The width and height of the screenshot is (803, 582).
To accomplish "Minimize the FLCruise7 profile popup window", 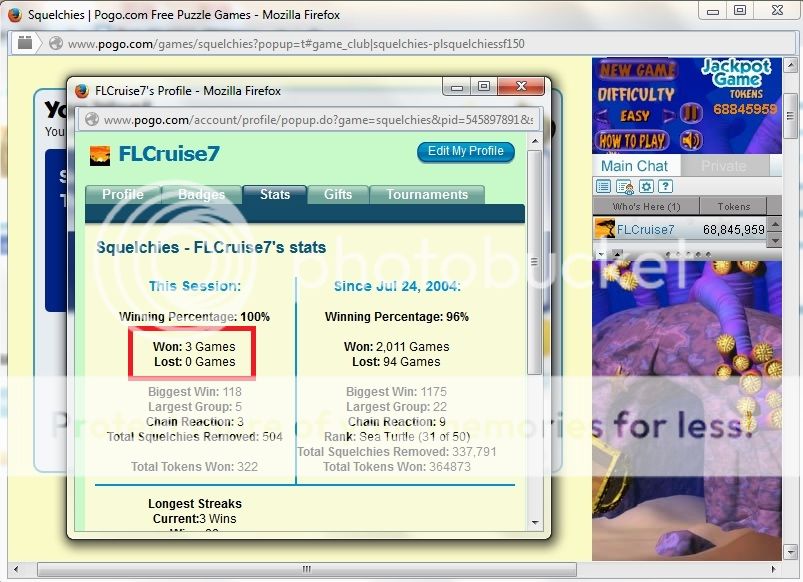I will [x=457, y=87].
